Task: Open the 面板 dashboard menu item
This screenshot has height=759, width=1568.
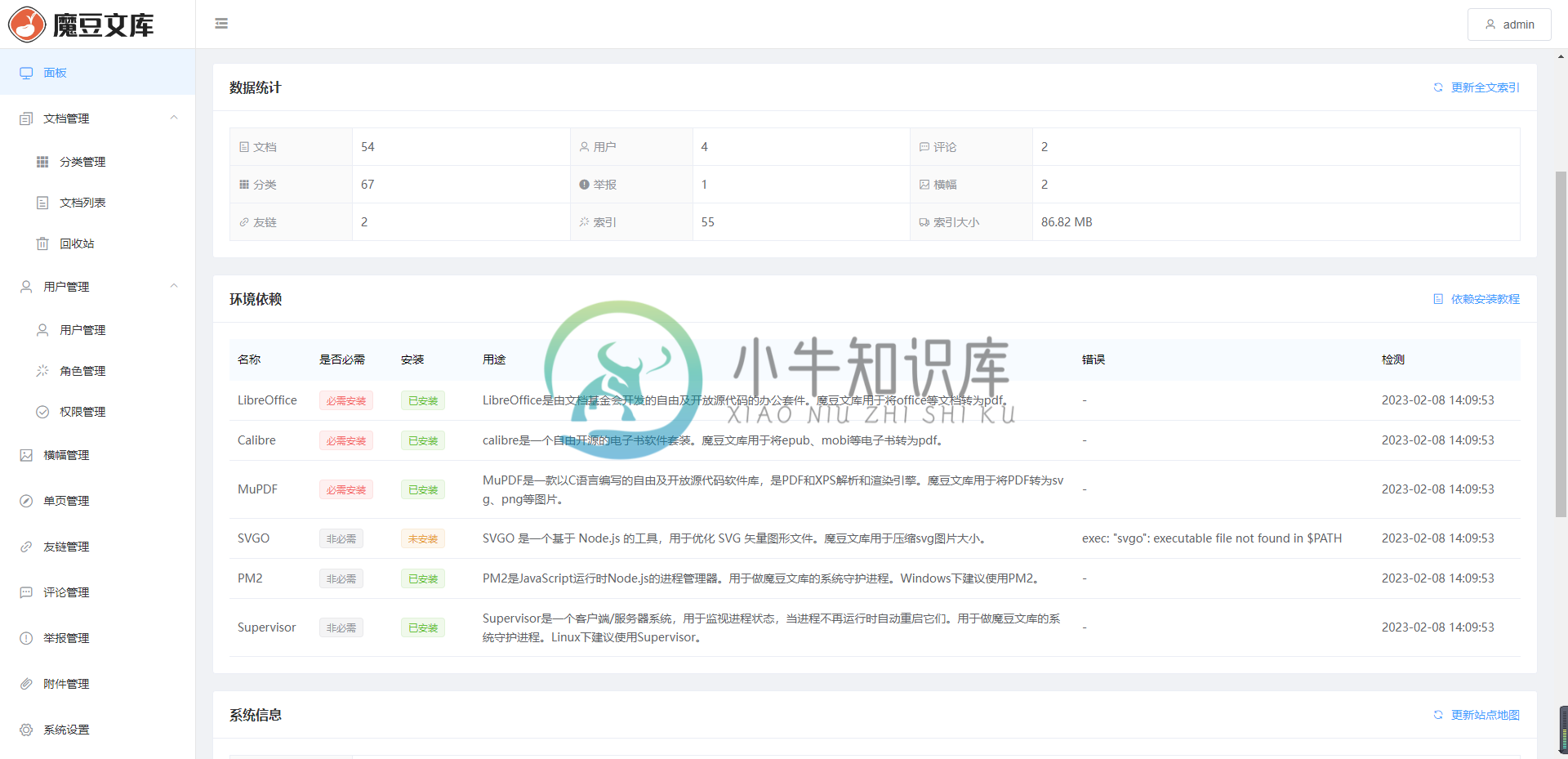Action: 97,73
